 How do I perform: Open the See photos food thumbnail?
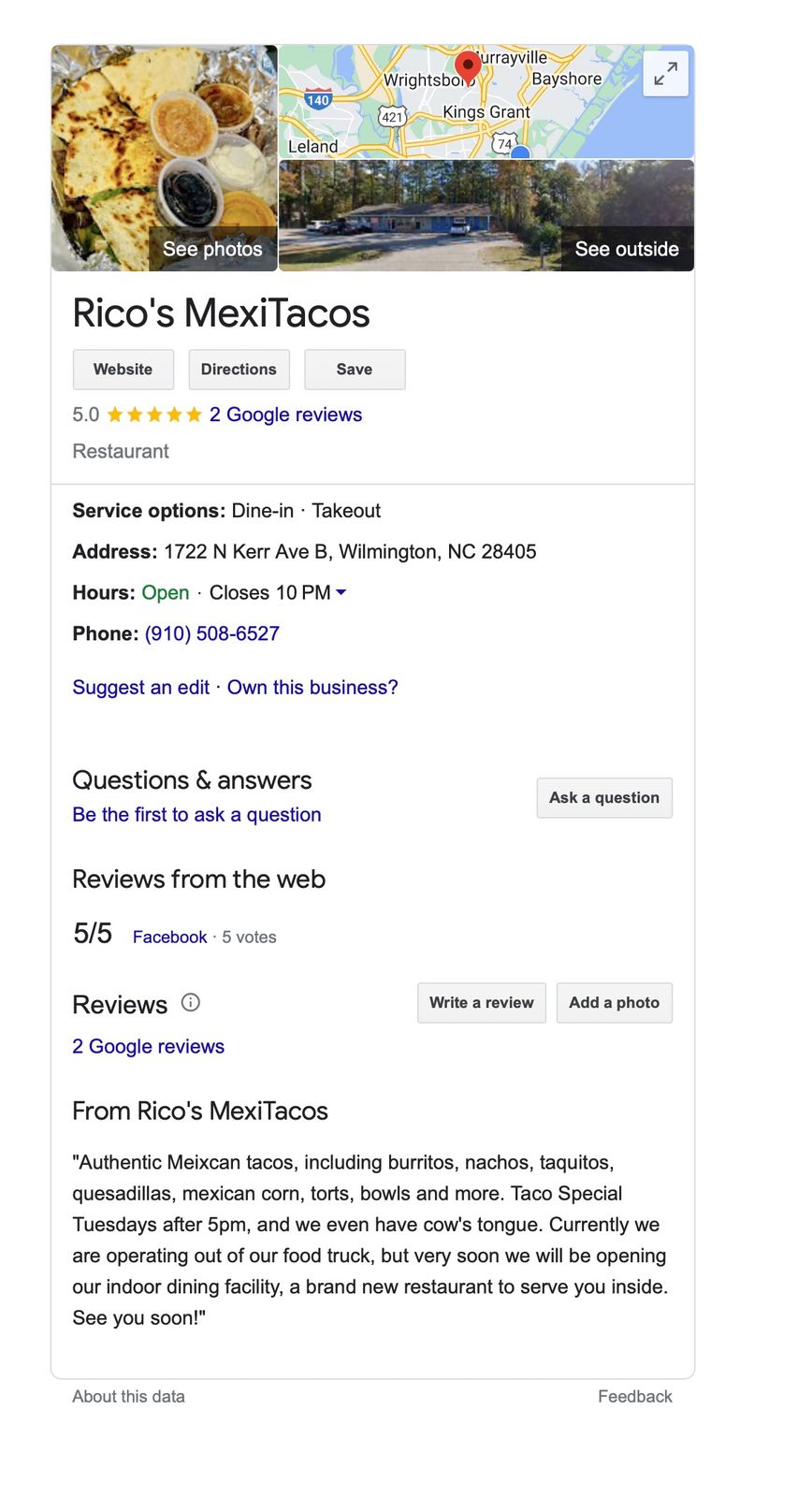(164, 158)
